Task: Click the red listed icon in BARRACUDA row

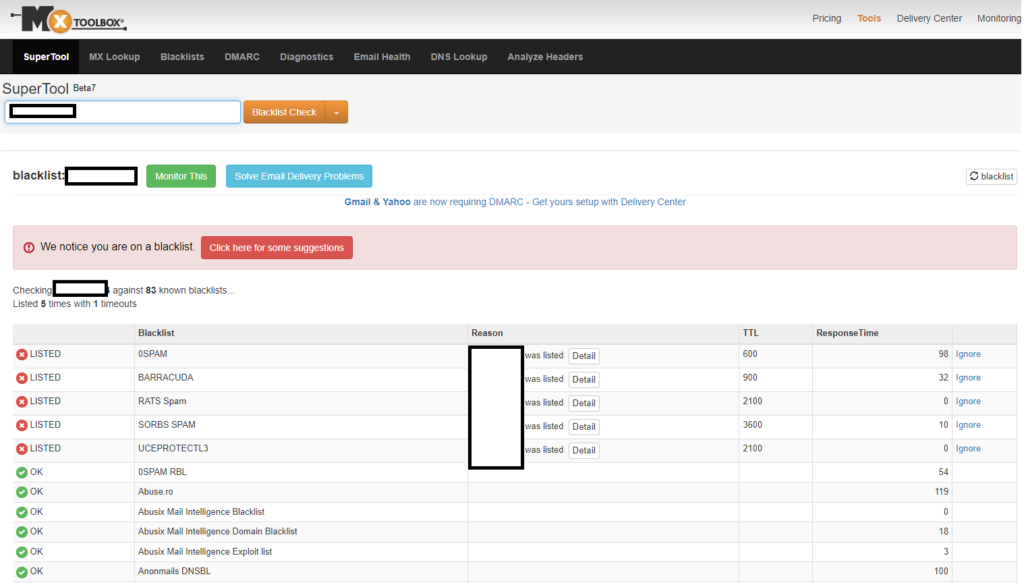Action: click(x=22, y=378)
